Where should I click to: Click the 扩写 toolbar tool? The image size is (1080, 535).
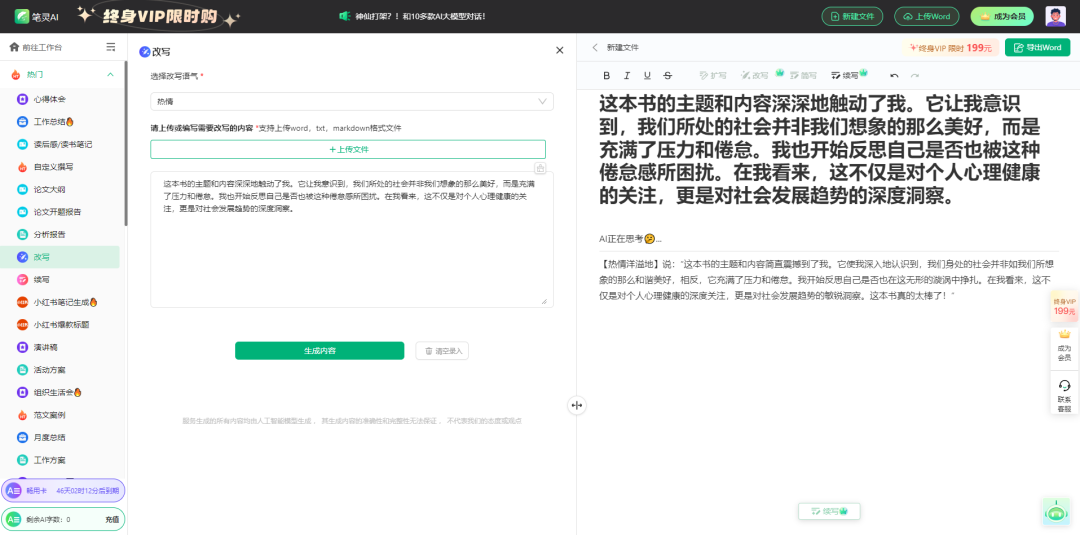click(713, 75)
